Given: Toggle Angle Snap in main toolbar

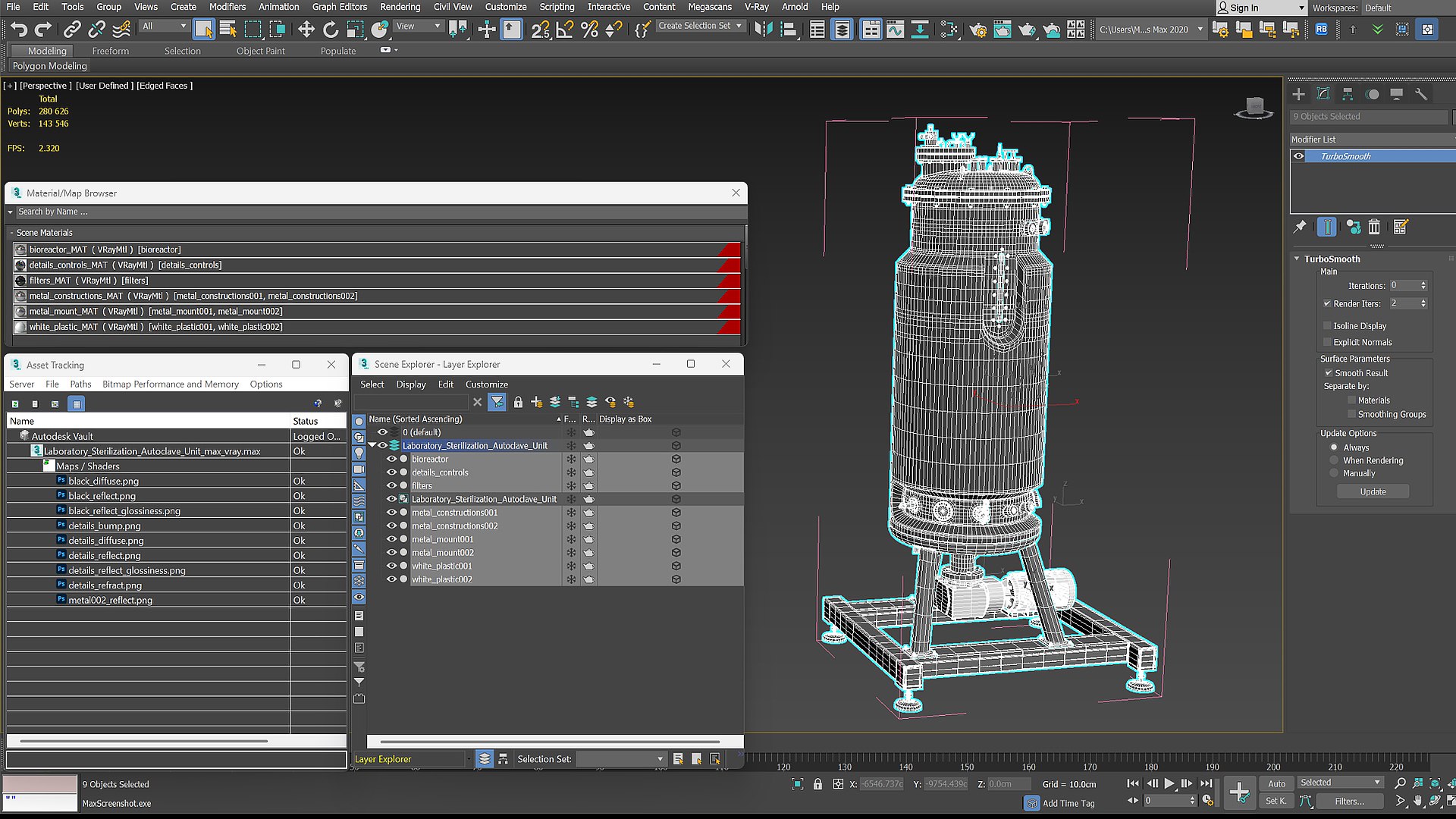Looking at the screenshot, I should tap(565, 29).
